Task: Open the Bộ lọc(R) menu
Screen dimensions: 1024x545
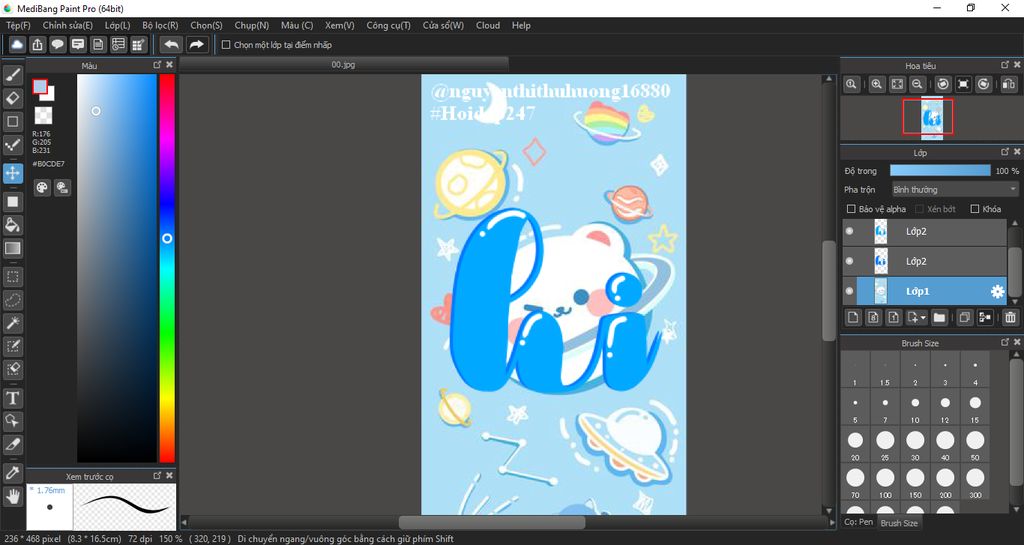Action: pyautogui.click(x=160, y=25)
